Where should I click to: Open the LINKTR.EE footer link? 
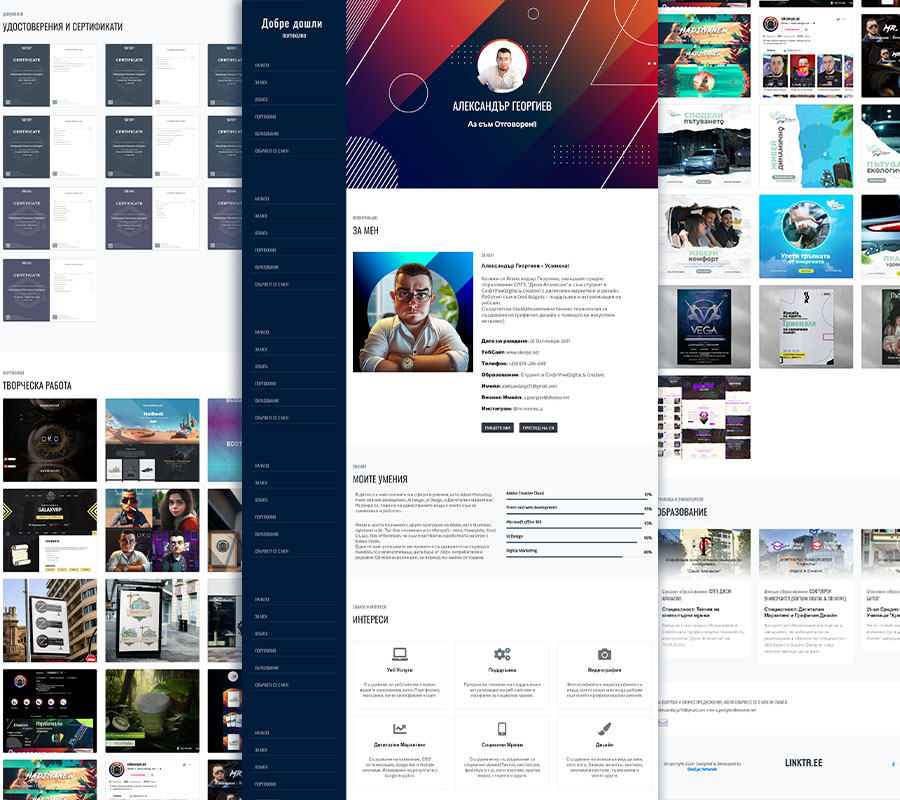(x=804, y=763)
